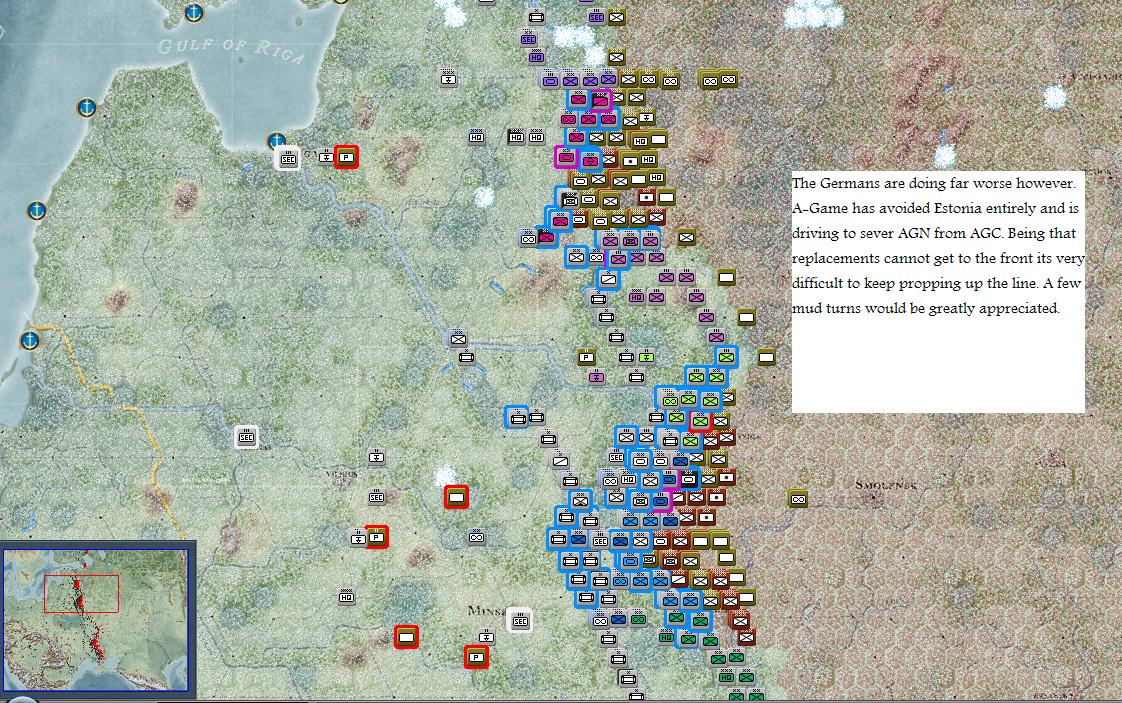Select the blue-bordered motorized counter isolated west of front
The width and height of the screenshot is (1122, 703).
pyautogui.click(x=517, y=417)
